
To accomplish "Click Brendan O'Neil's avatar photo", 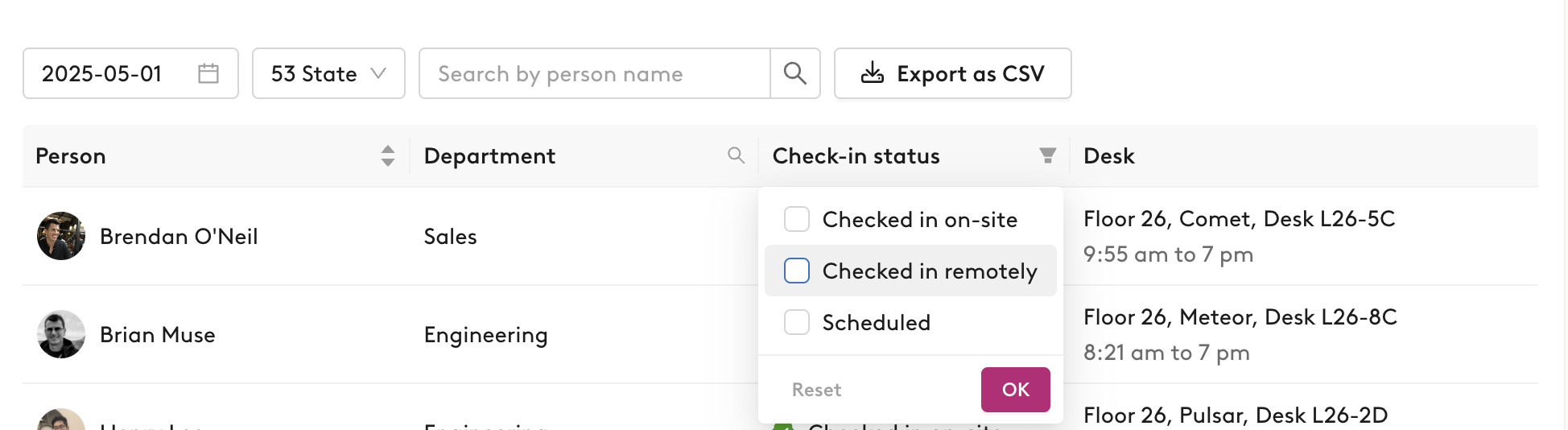I will [x=61, y=236].
